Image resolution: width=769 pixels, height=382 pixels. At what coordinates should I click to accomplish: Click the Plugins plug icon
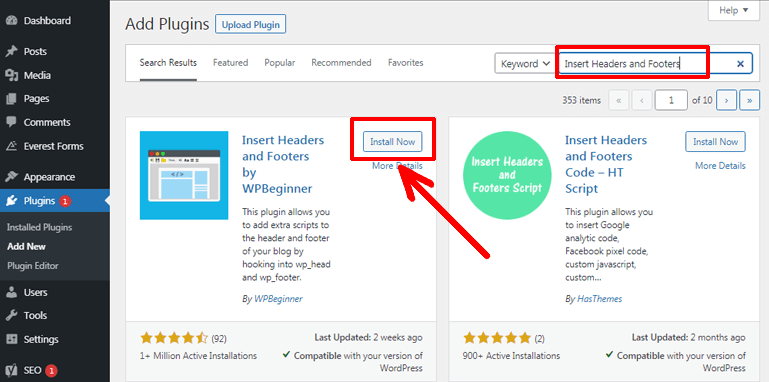click(x=11, y=201)
